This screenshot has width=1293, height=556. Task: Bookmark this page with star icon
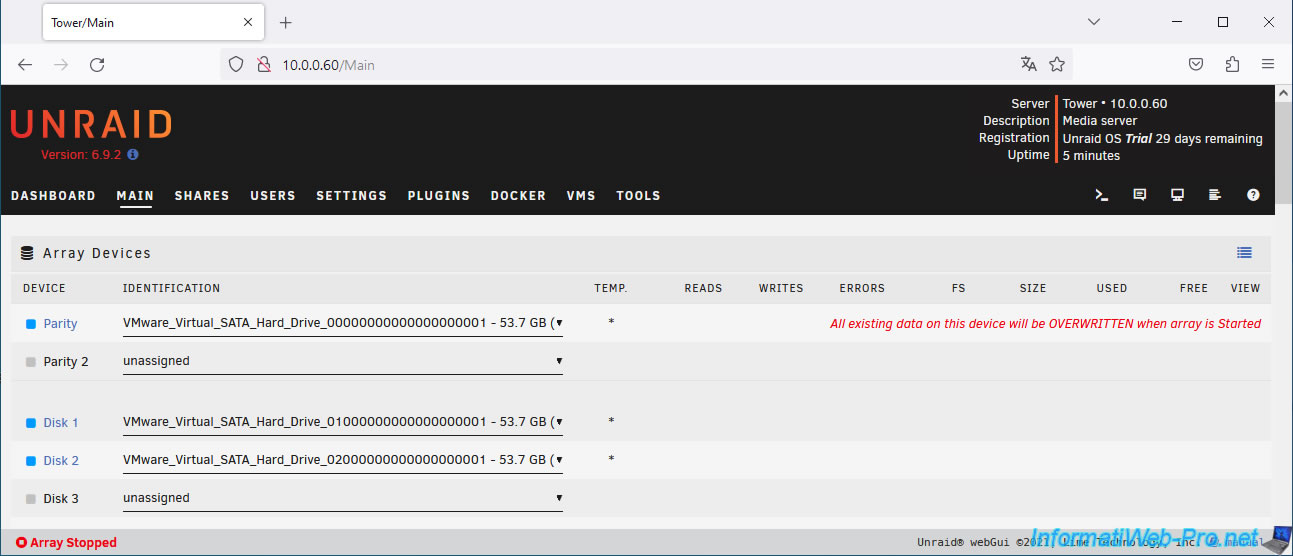1057,64
